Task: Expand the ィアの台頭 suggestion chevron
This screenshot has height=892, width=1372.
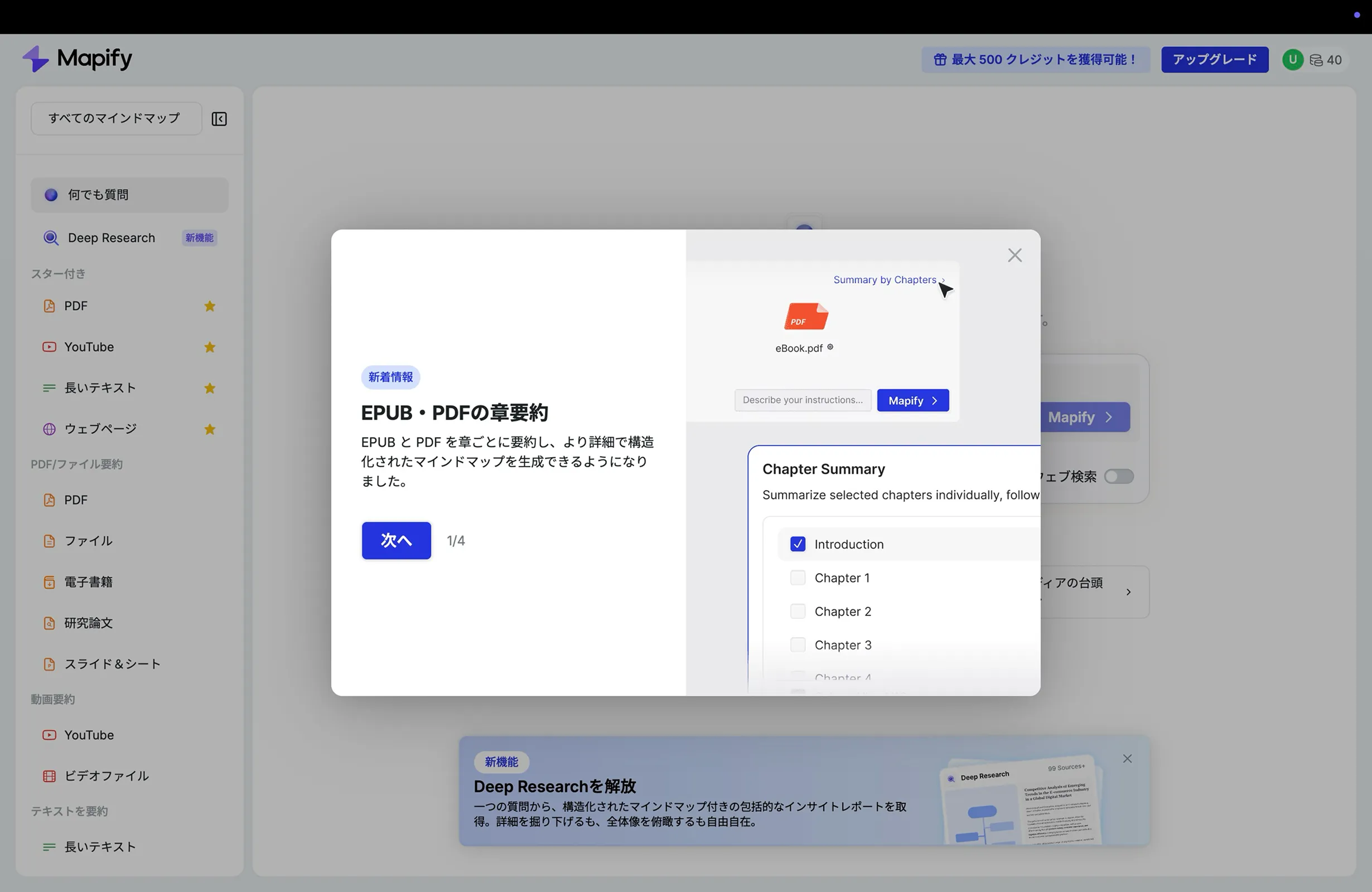Action: [1128, 592]
